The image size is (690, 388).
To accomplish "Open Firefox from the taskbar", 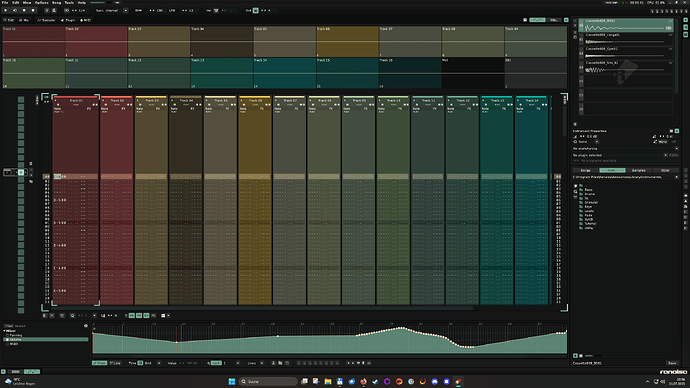I will pyautogui.click(x=363, y=381).
